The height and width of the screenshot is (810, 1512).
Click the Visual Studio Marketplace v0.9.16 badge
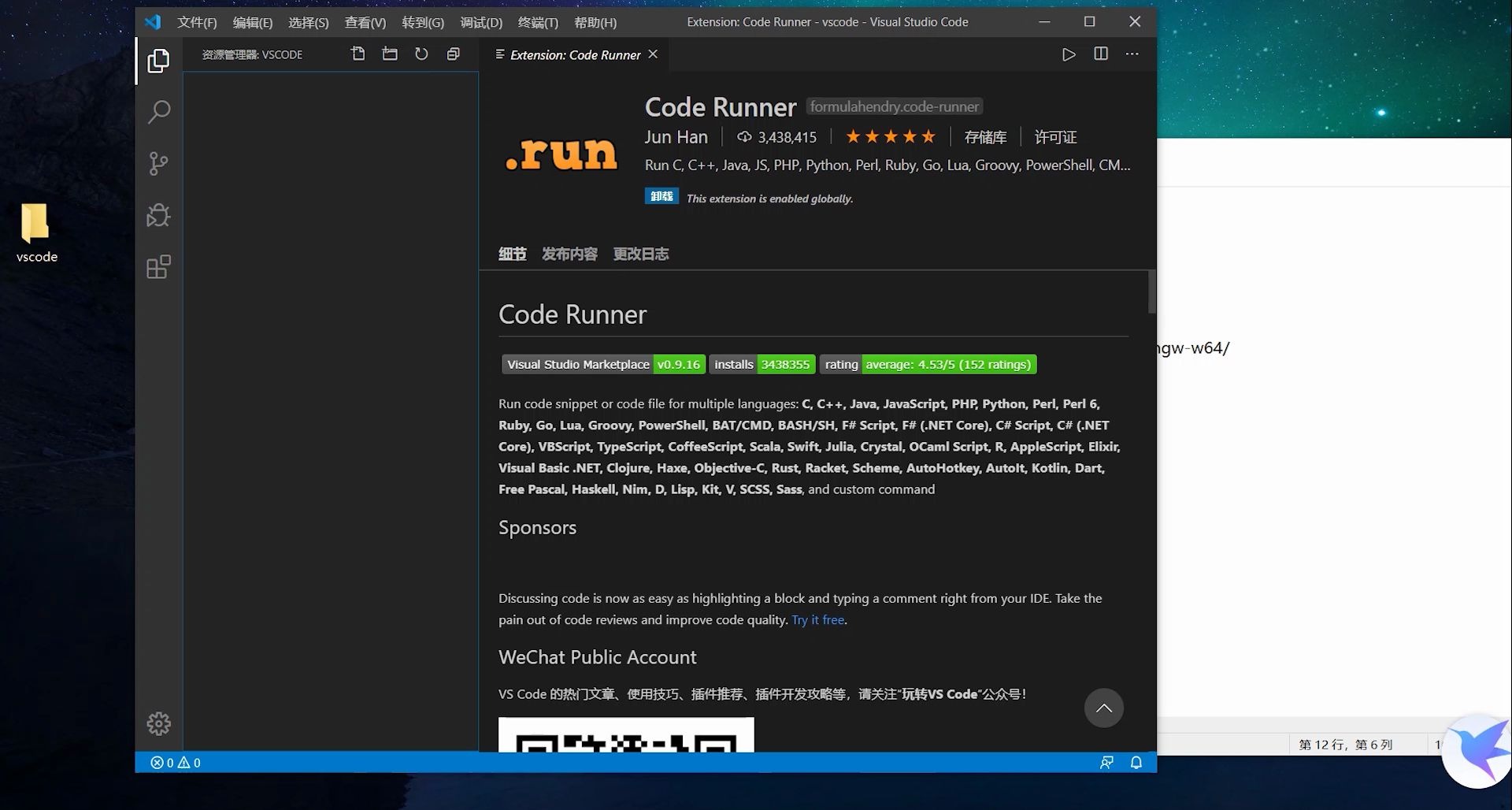(x=603, y=364)
